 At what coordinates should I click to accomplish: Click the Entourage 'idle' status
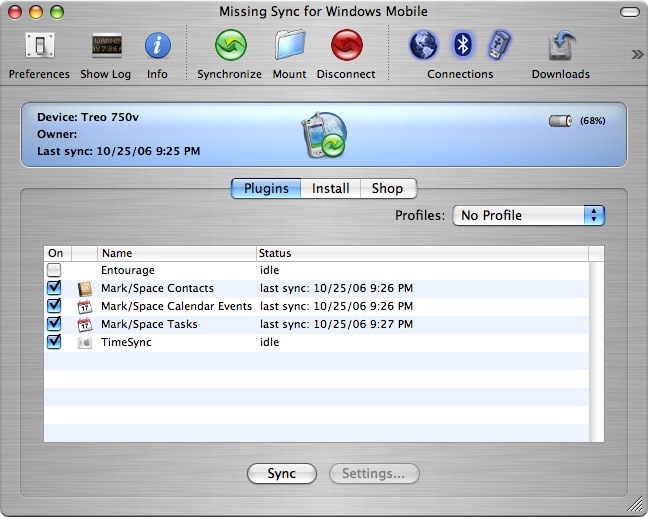tap(269, 270)
